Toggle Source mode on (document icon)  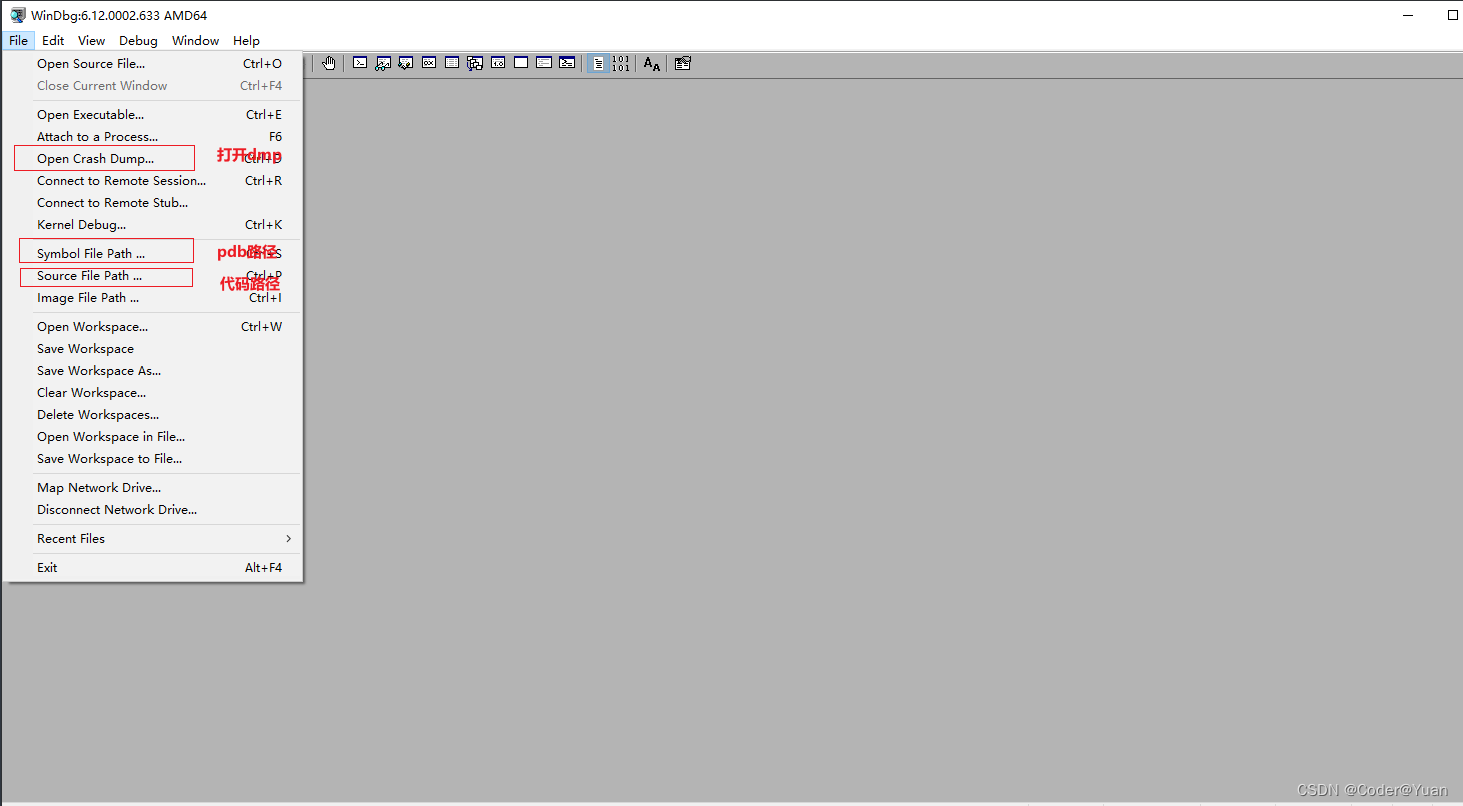598,63
